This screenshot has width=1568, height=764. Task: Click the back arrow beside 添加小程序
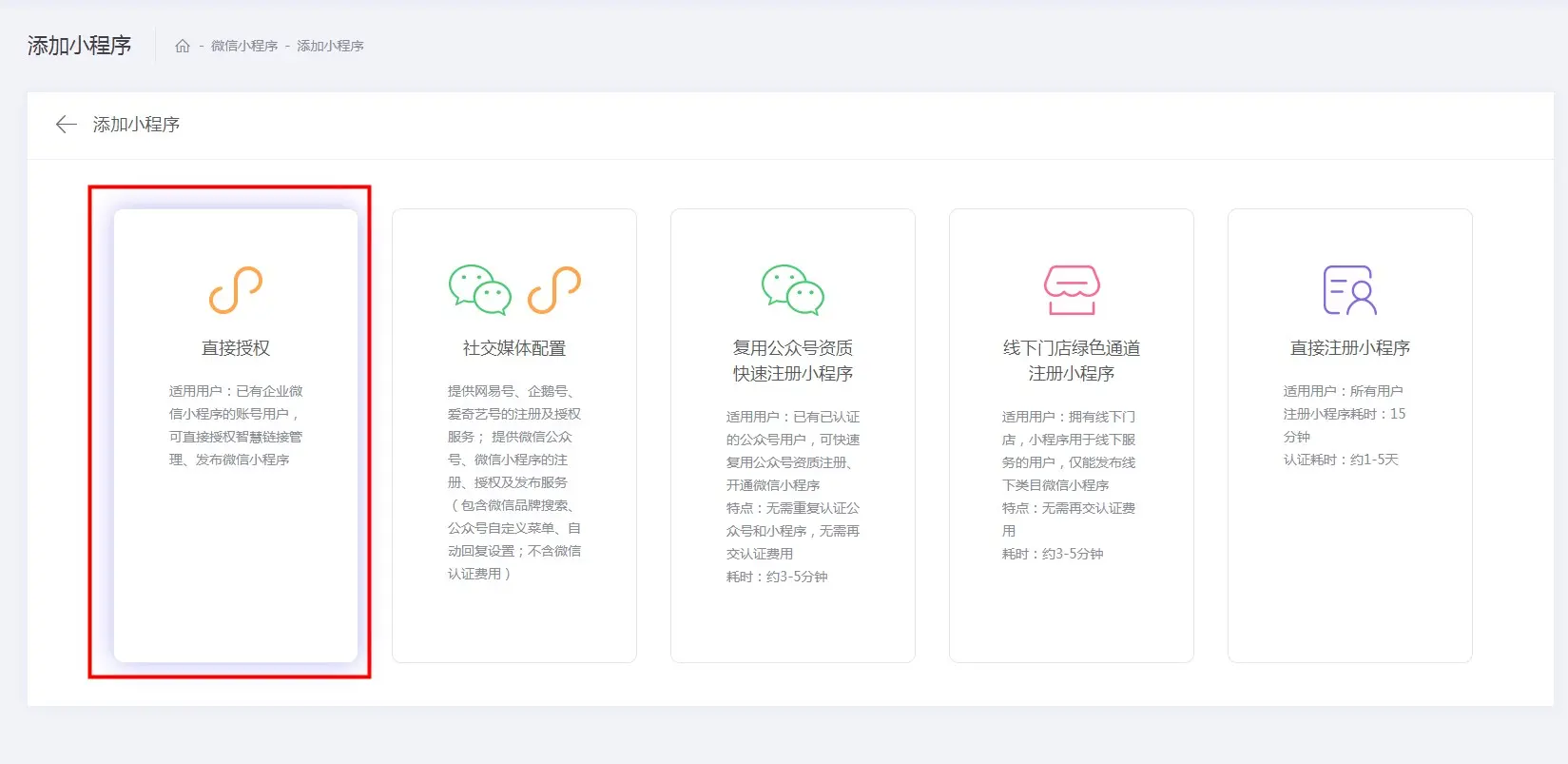click(x=66, y=125)
